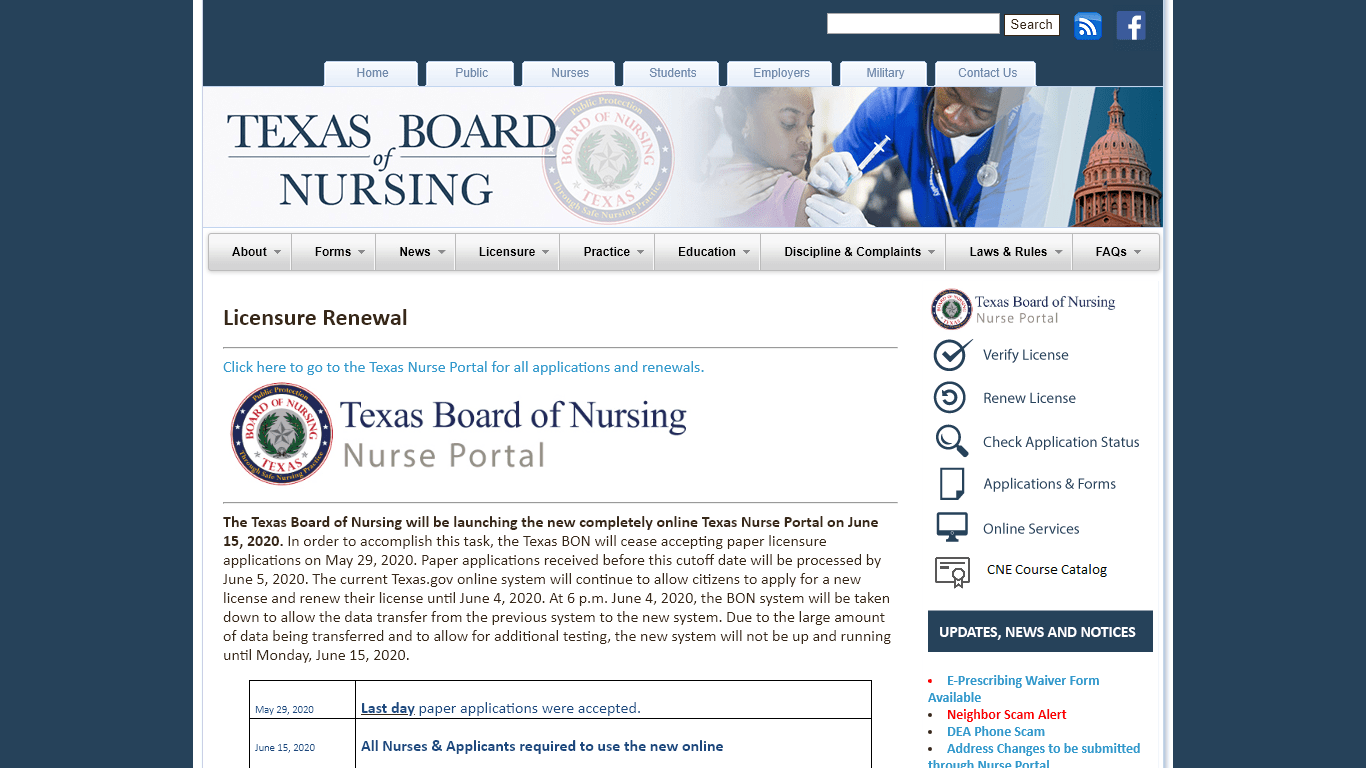Go to the Home tab
The image size is (1366, 768).
point(372,73)
